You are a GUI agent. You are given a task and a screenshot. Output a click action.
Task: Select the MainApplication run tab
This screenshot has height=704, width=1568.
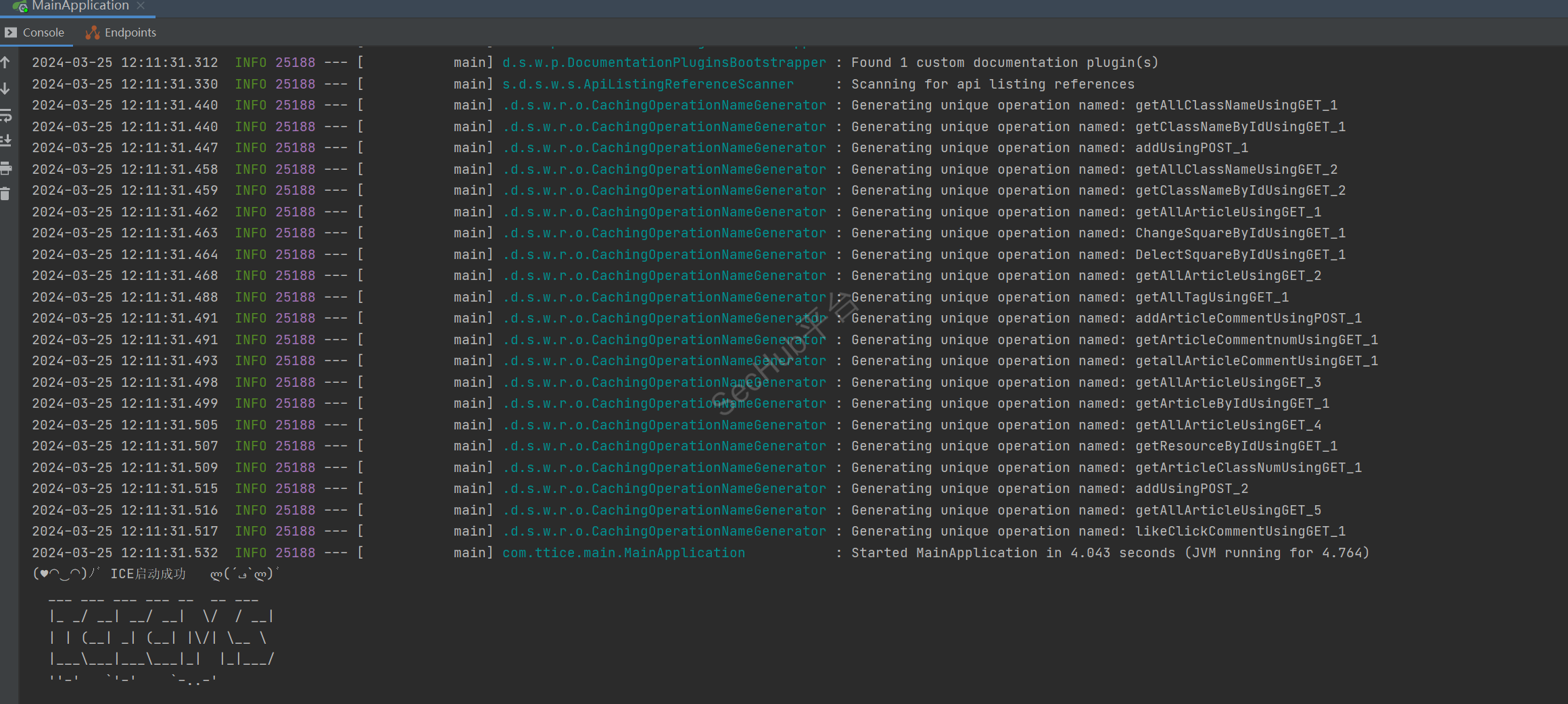(80, 6)
